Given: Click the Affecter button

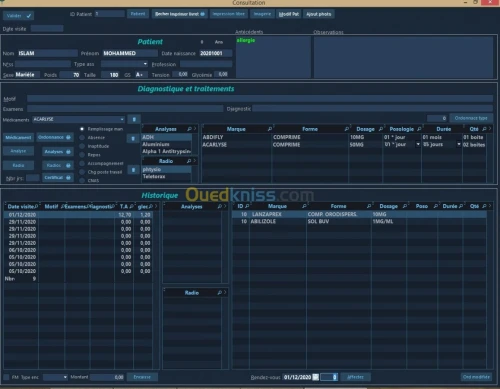Looking at the screenshot, I should [355, 377].
